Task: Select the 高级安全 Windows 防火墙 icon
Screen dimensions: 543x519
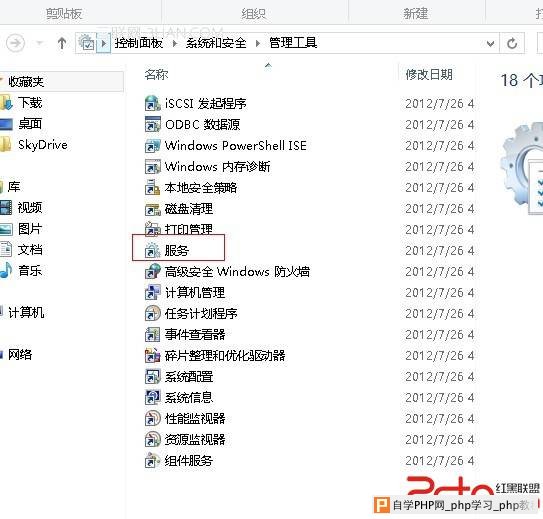Action: coord(152,271)
